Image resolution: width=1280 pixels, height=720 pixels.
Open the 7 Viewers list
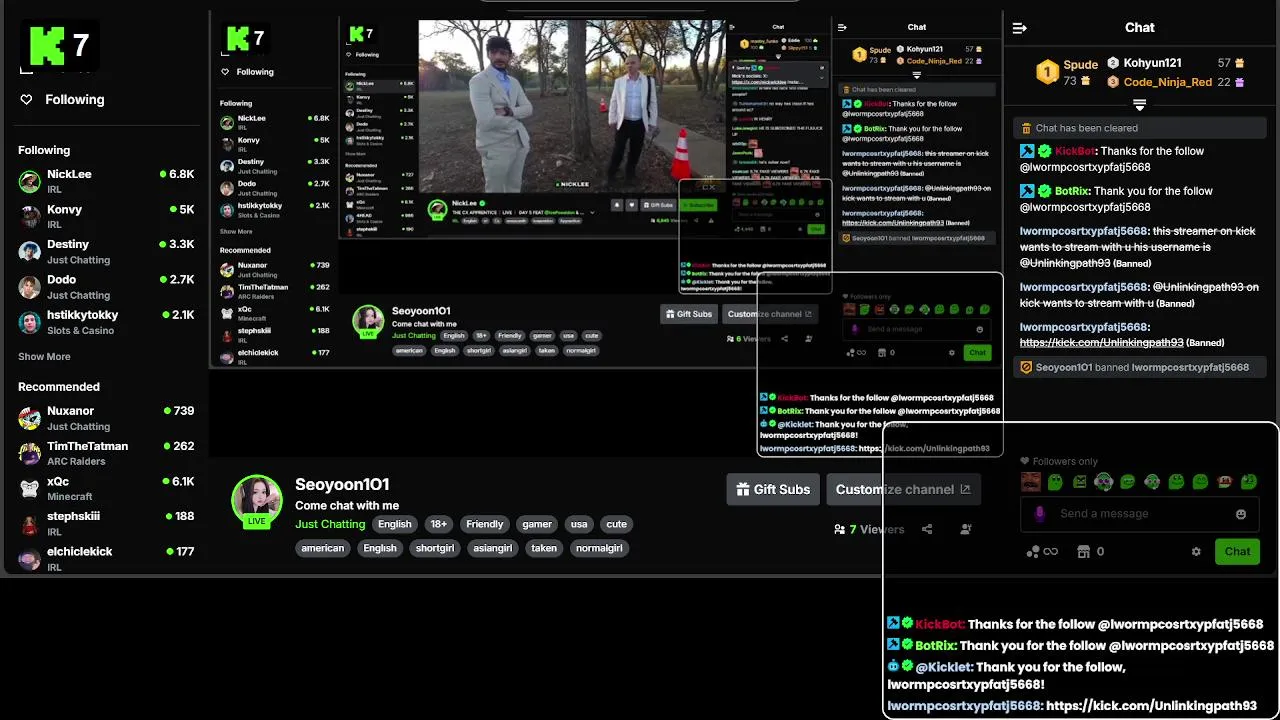tap(869, 529)
